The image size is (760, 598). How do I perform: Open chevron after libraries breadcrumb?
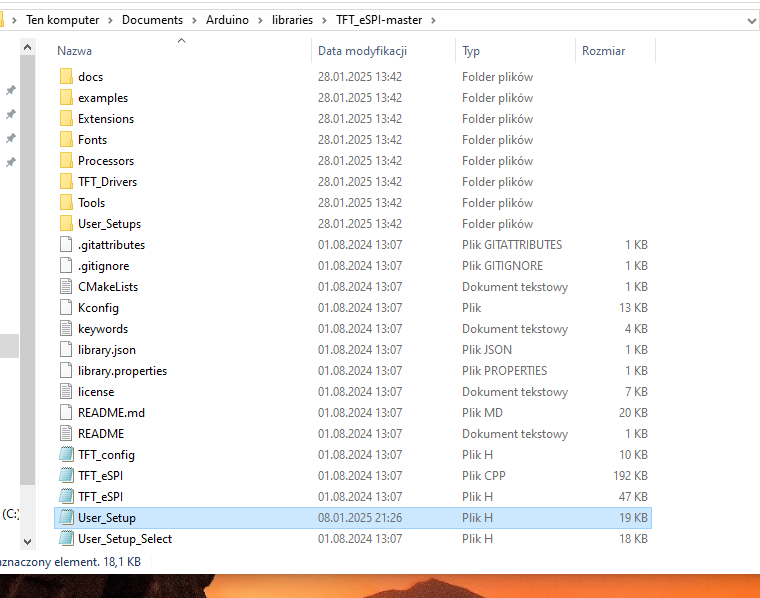325,20
